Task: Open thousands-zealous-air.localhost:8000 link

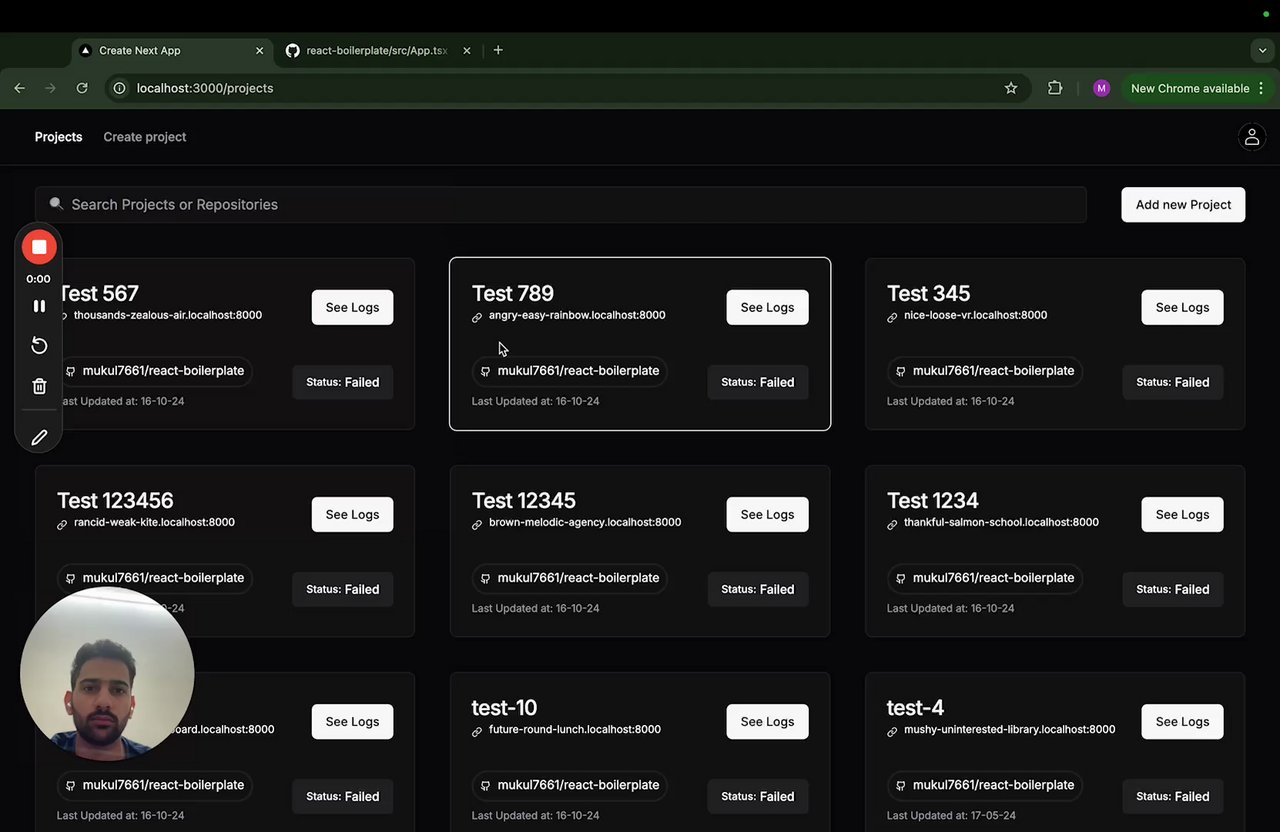Action: pyautogui.click(x=168, y=315)
